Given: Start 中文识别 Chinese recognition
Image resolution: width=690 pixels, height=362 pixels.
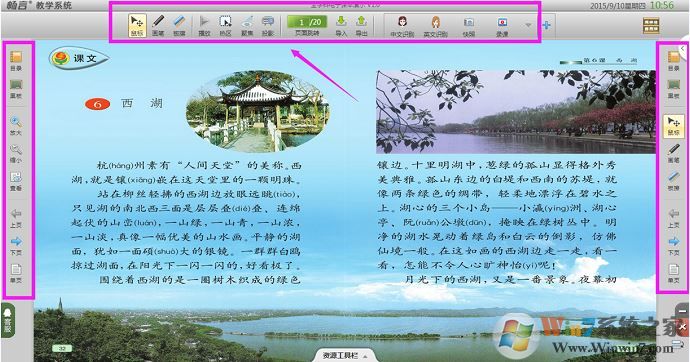Looking at the screenshot, I should point(402,26).
